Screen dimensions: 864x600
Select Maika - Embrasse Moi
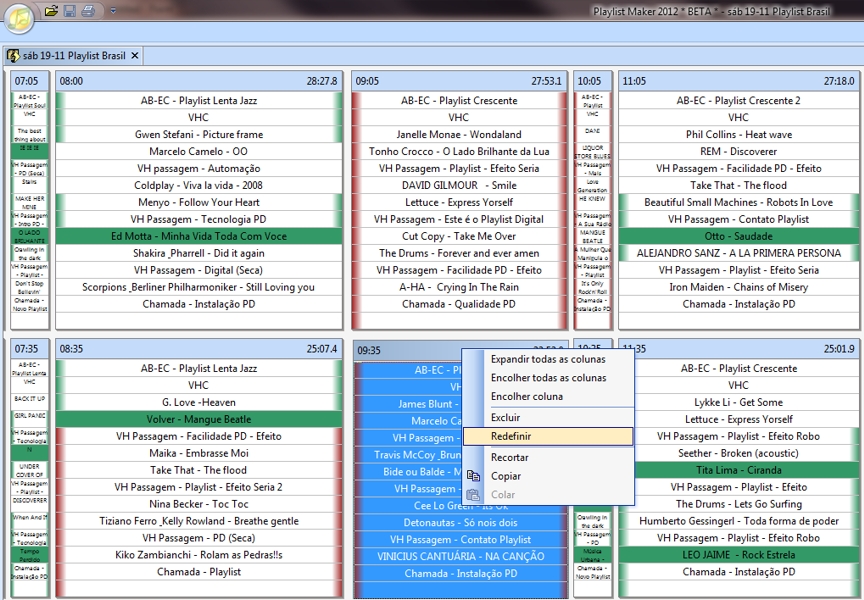(198, 453)
